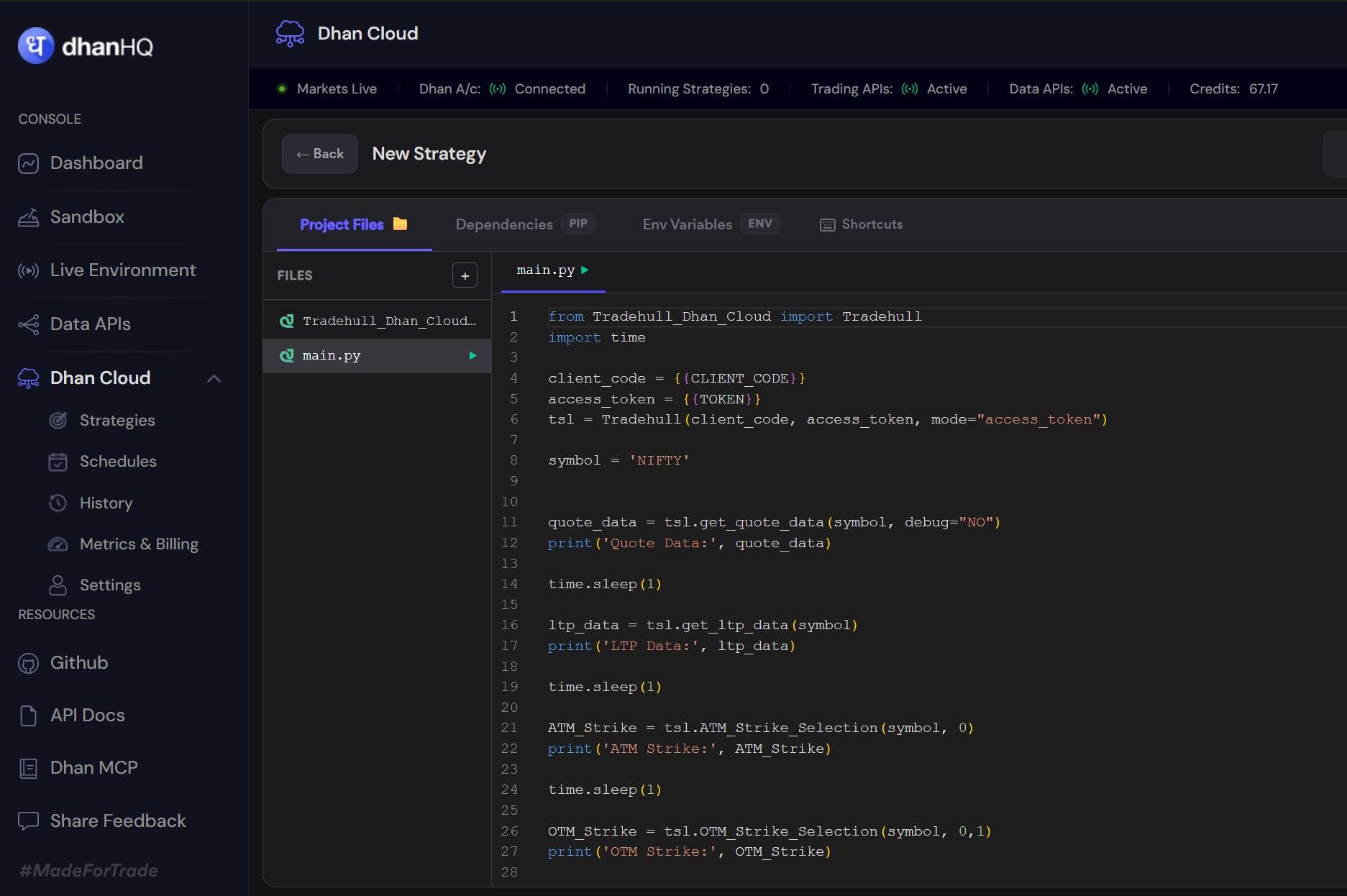Click the API Docs file icon
This screenshot has height=896, width=1347.
(28, 716)
